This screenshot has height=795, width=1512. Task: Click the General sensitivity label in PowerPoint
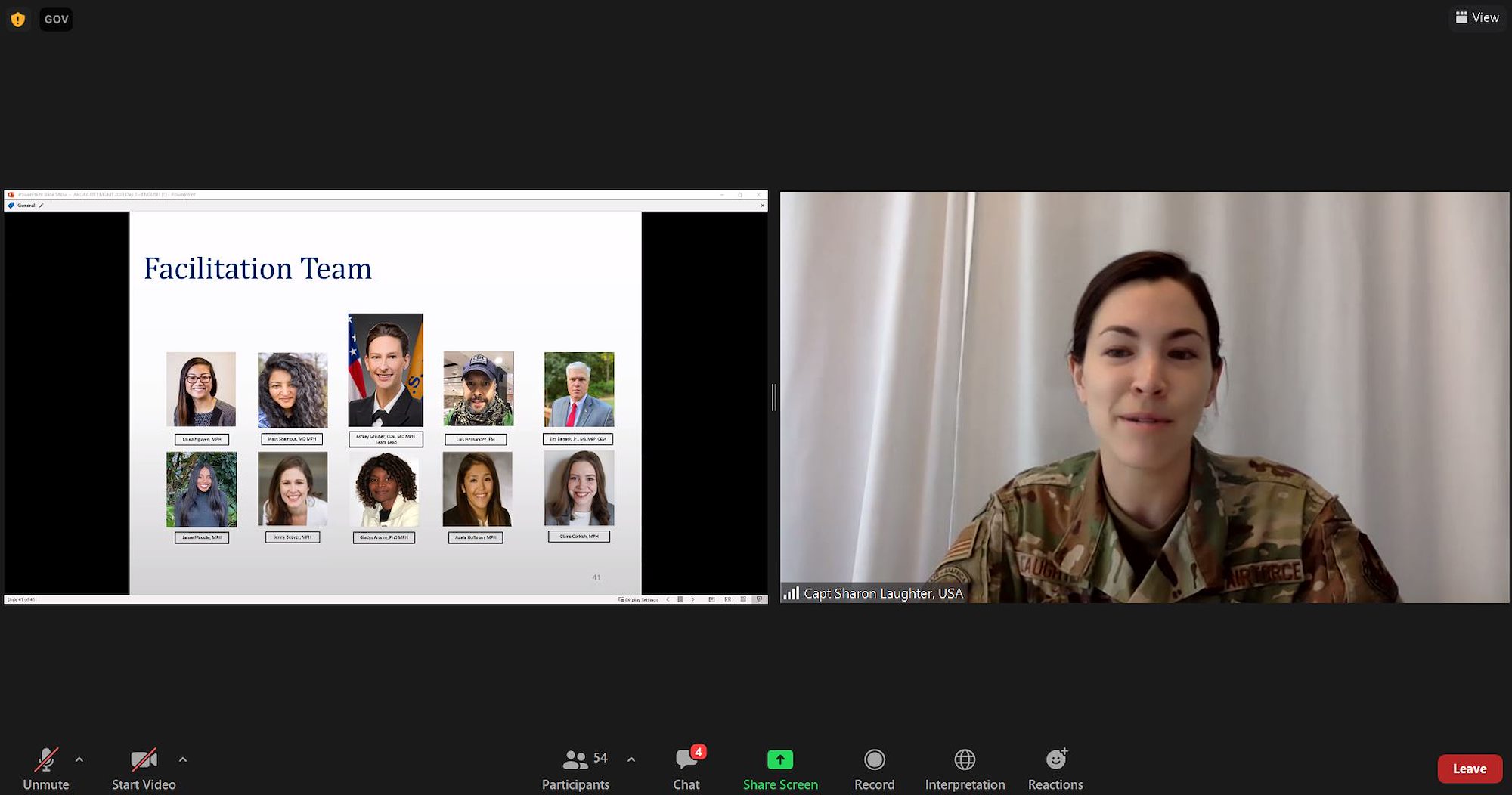tap(26, 205)
